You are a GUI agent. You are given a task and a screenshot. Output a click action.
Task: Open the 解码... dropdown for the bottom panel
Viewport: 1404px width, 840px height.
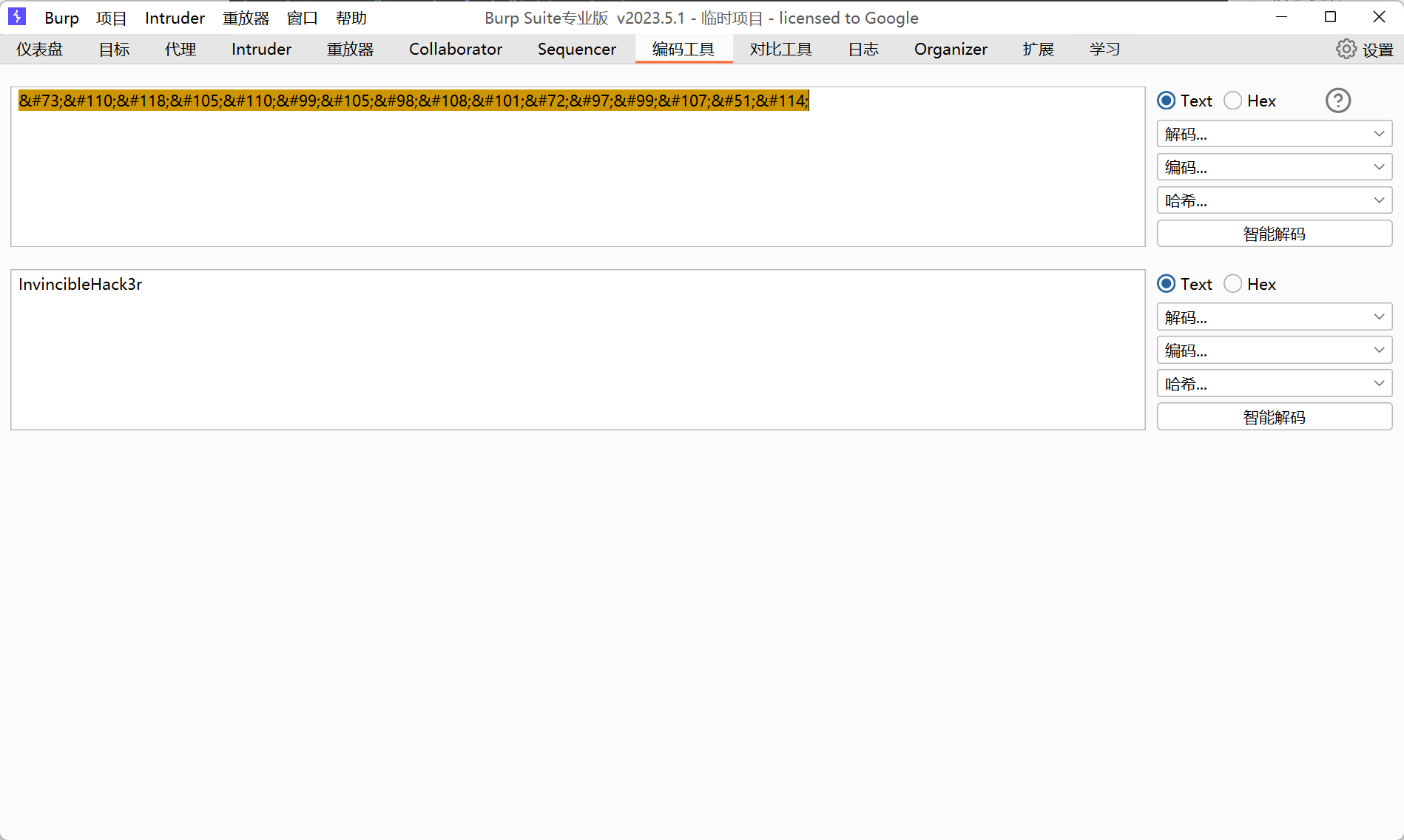pos(1275,317)
